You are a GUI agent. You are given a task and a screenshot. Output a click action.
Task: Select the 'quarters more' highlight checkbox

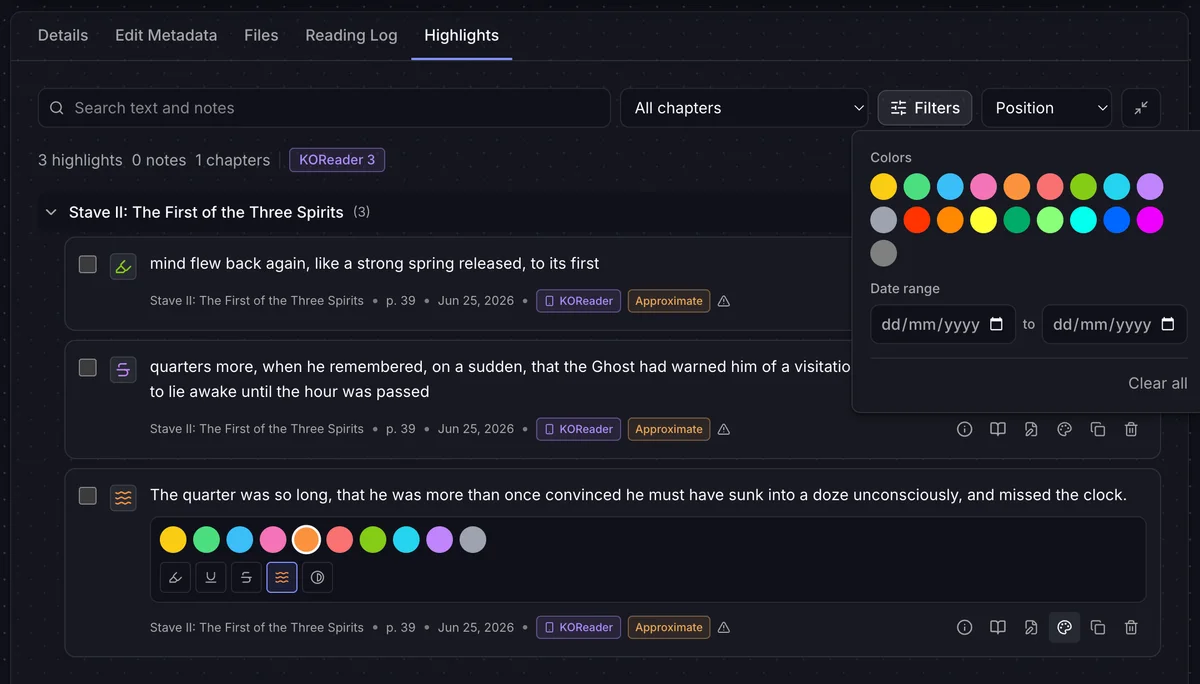88,367
